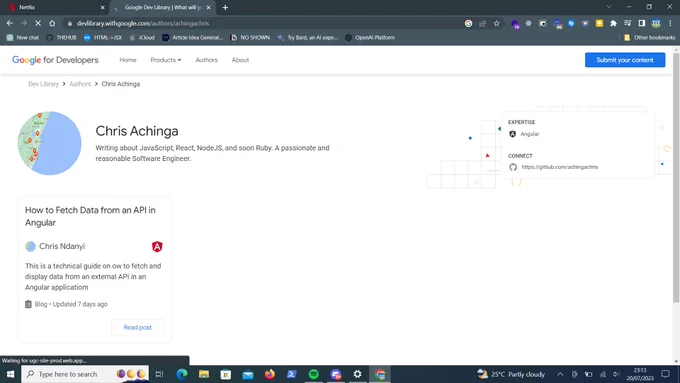Open the volume control in system tray
This screenshot has width=680, height=383.
(616, 374)
